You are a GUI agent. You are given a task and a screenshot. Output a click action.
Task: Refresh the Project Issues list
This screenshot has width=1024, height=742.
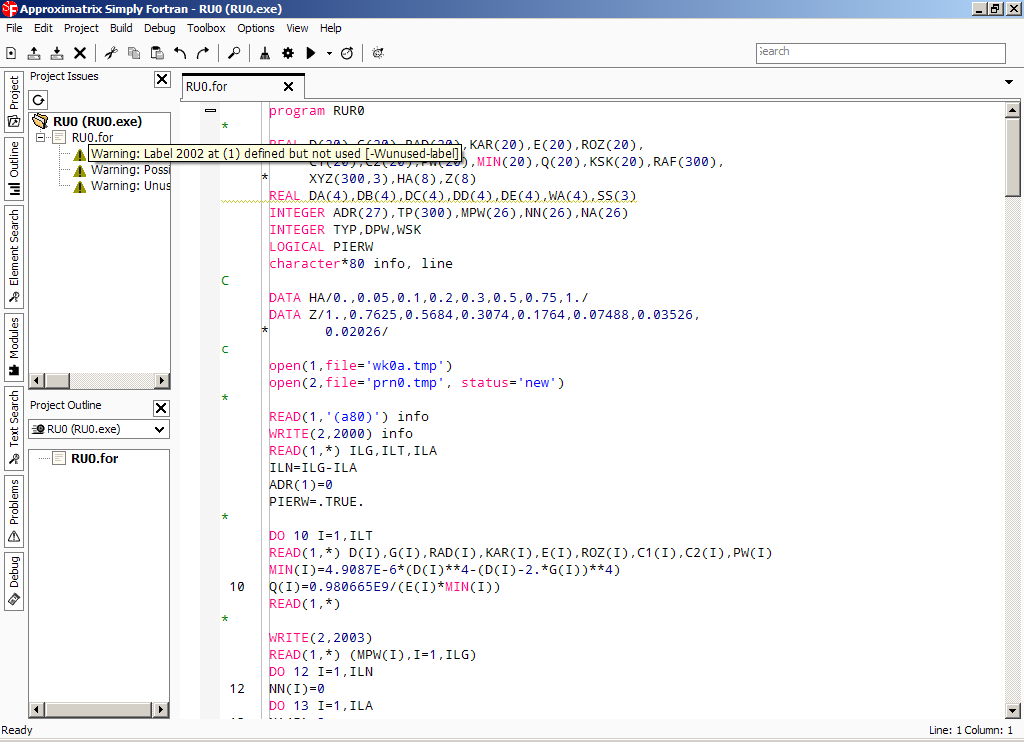[38, 100]
